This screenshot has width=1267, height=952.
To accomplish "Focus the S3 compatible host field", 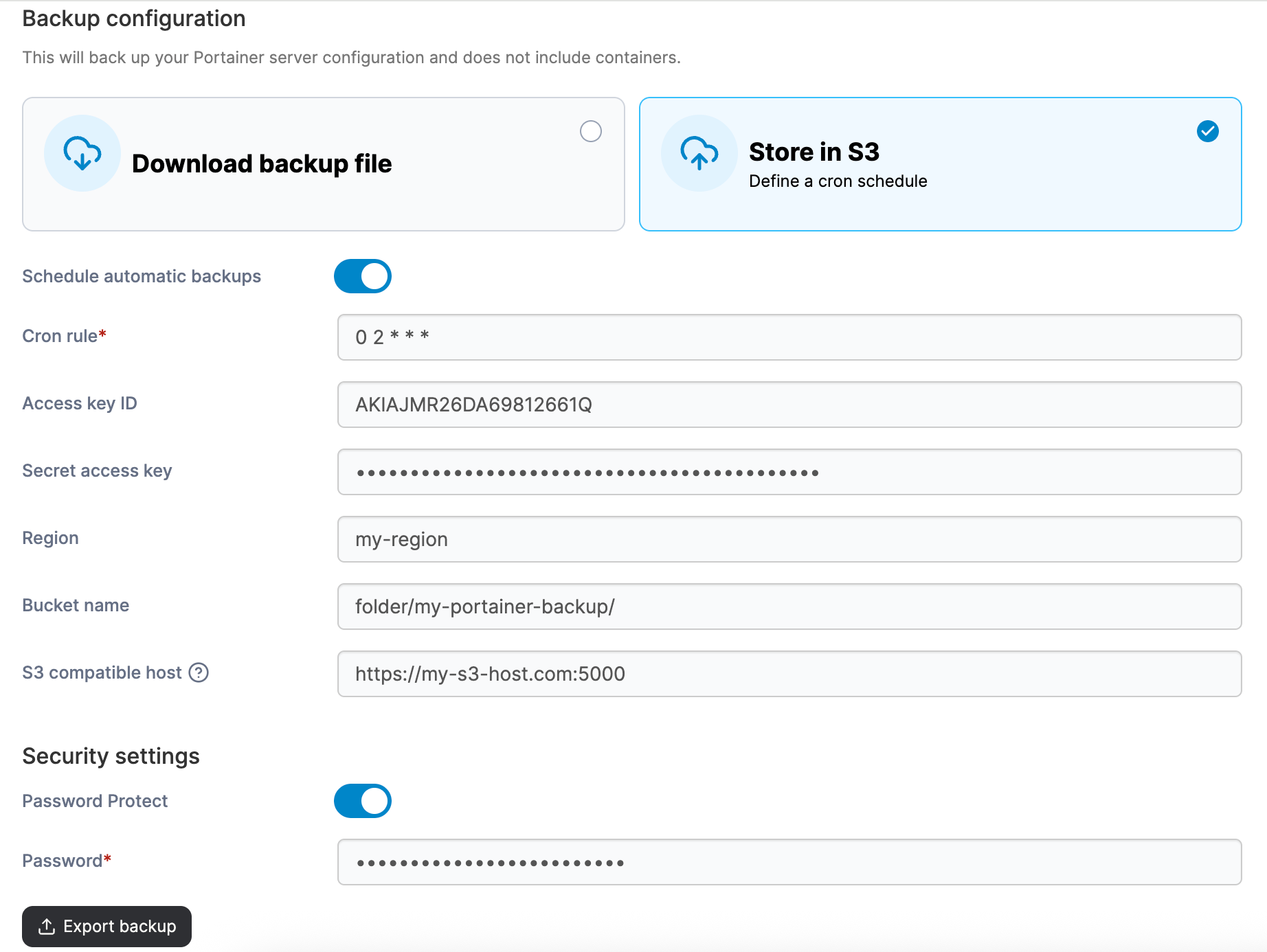I will [789, 674].
